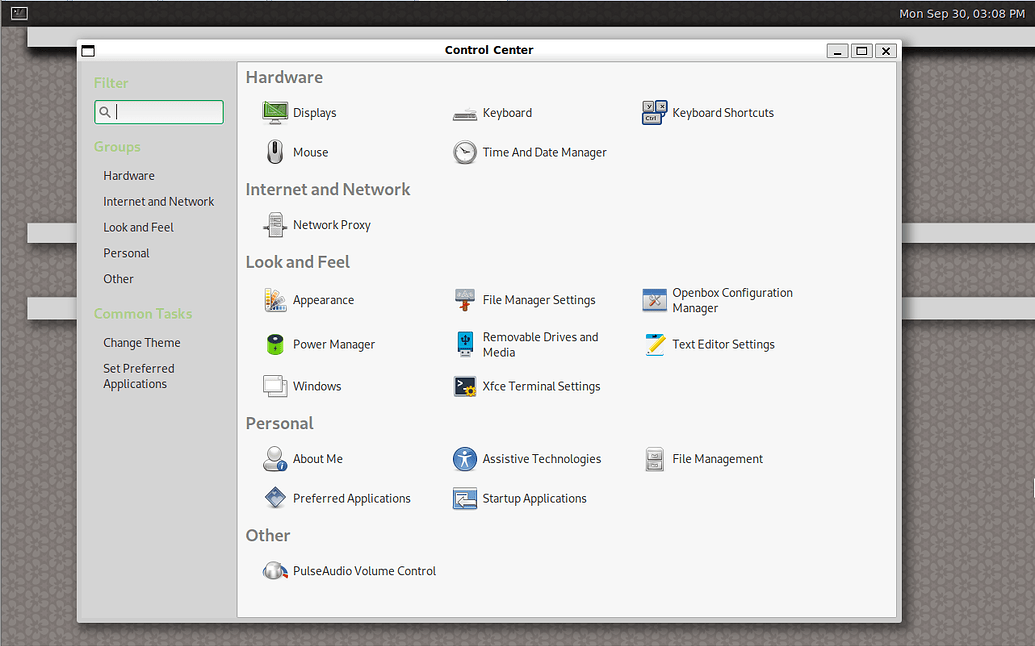Viewport: 1035px width, 646px height.
Task: Select the Look and Feel group
Action: click(138, 227)
